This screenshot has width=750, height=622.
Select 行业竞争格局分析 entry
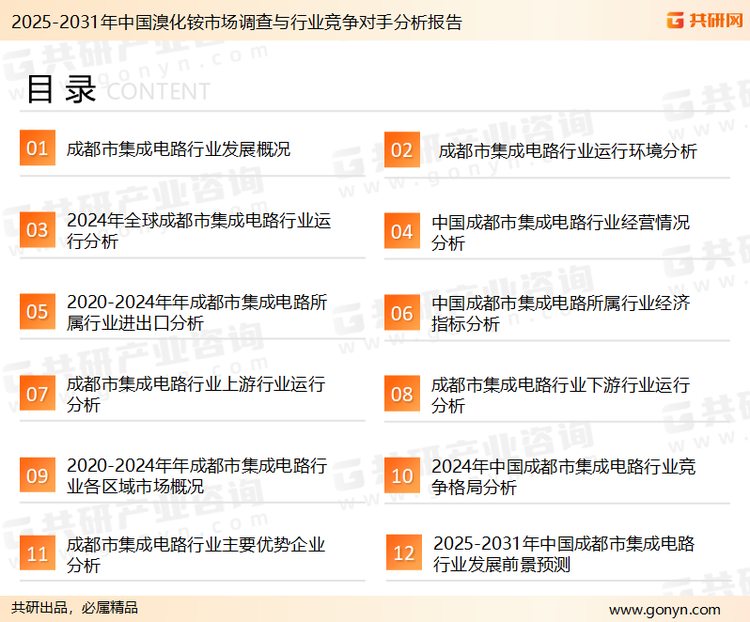pyautogui.click(x=563, y=477)
